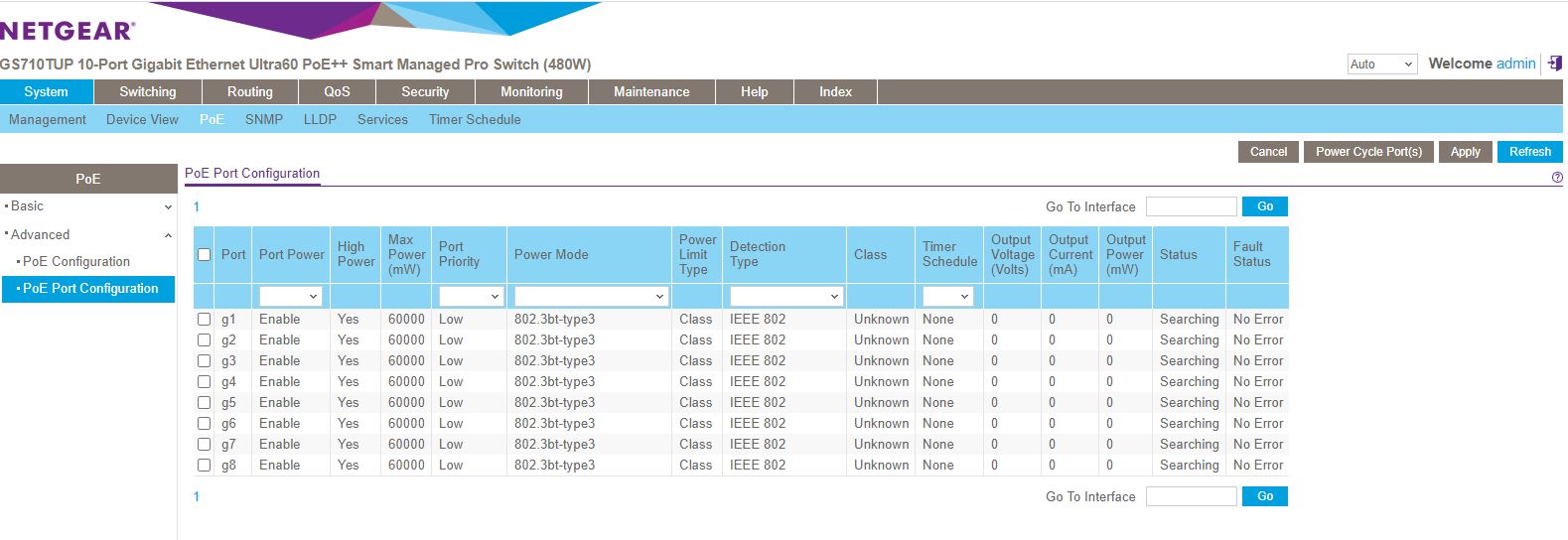Open the Port Power dropdown

tap(290, 297)
